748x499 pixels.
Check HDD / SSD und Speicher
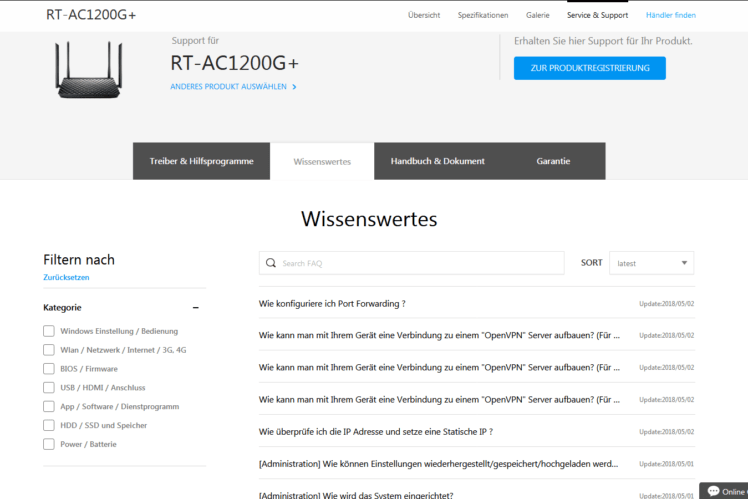(49, 425)
